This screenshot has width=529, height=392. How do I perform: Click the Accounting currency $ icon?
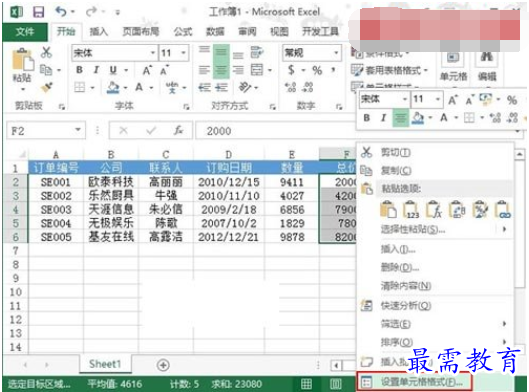[291, 70]
